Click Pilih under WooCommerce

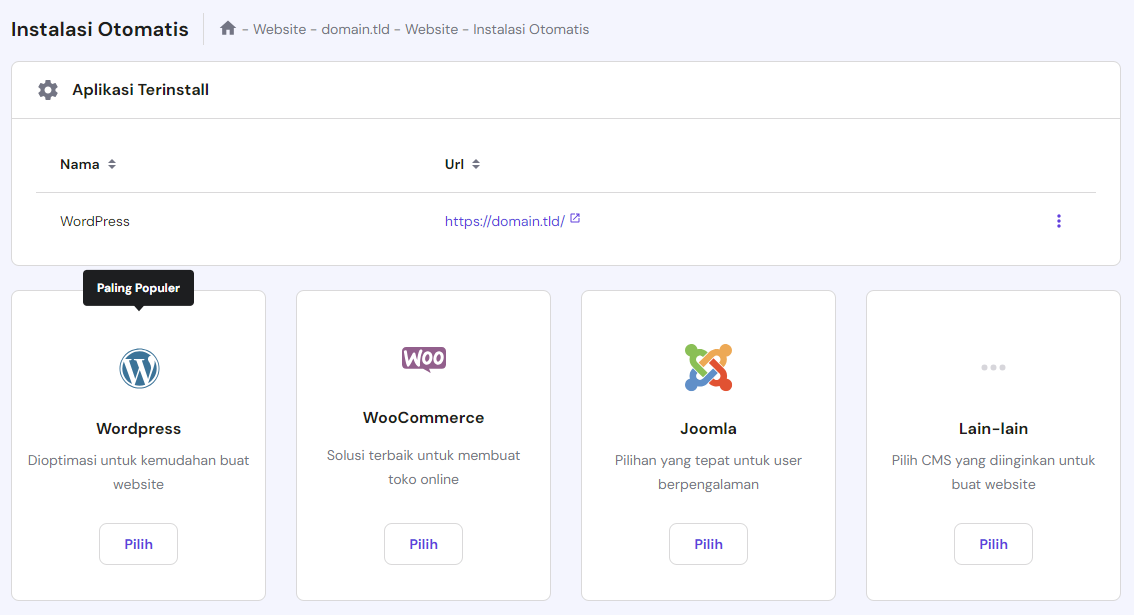[423, 543]
